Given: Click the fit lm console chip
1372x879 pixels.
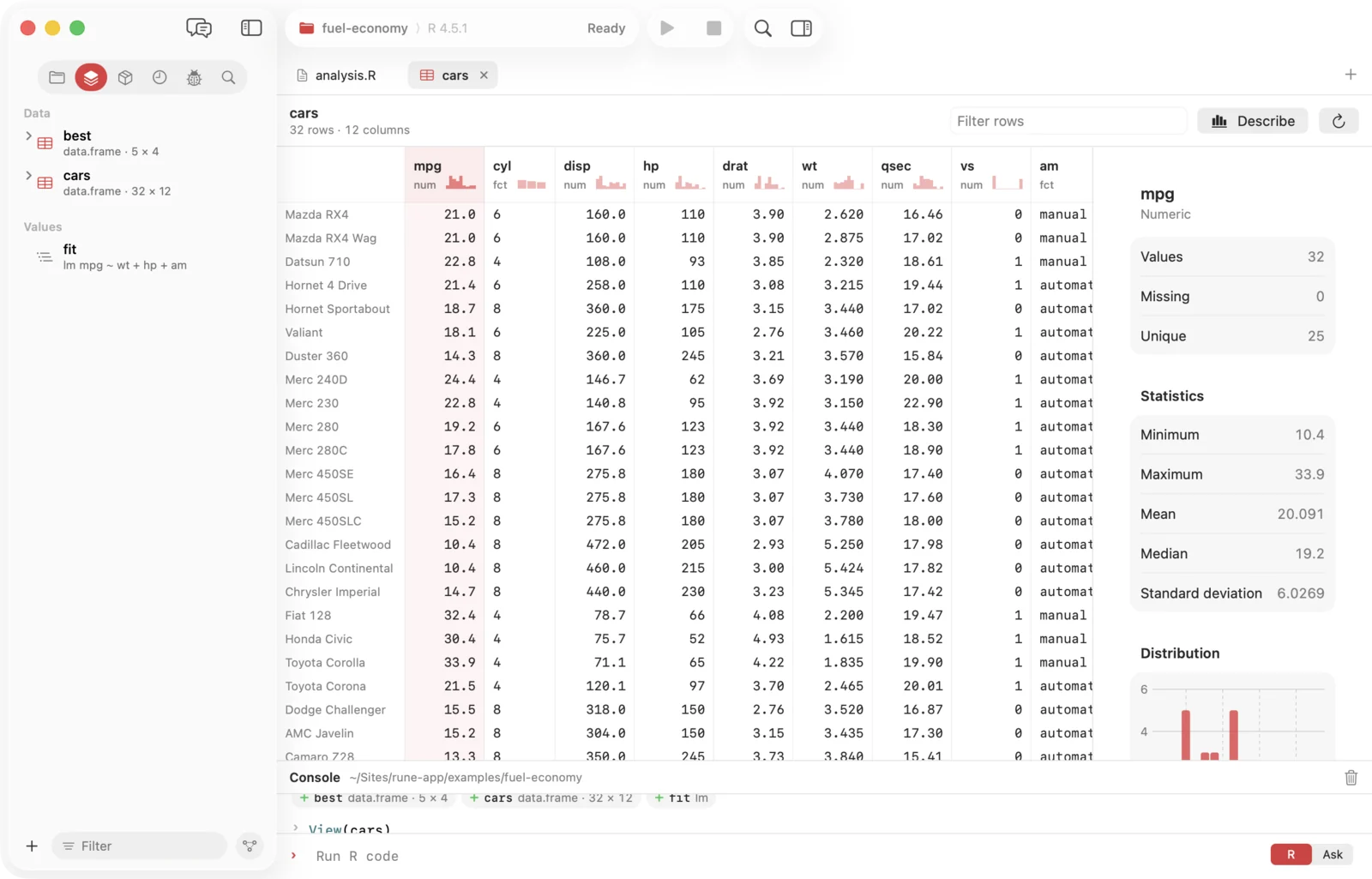Looking at the screenshot, I should (683, 798).
